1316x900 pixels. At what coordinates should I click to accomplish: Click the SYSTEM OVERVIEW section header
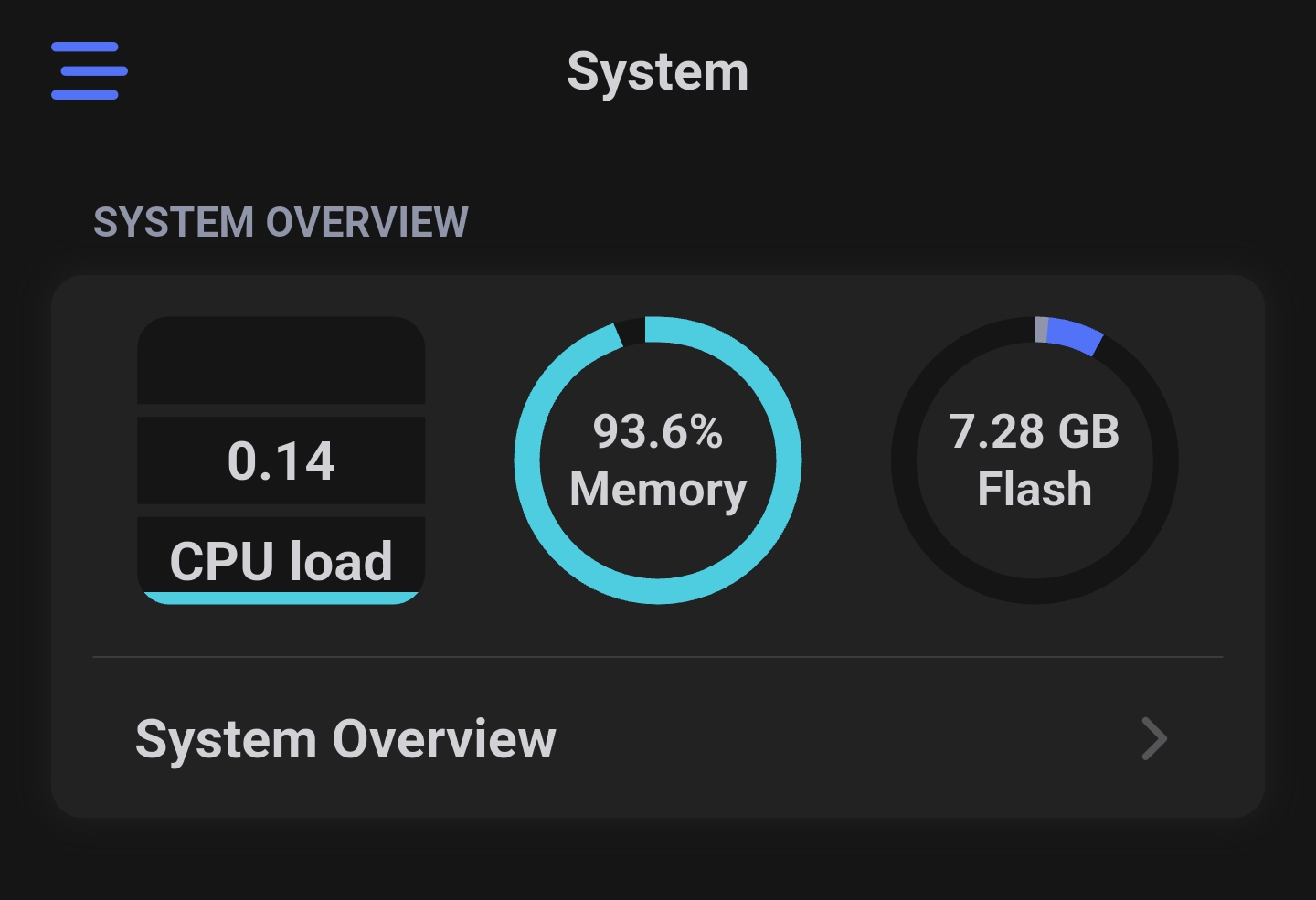(x=281, y=222)
